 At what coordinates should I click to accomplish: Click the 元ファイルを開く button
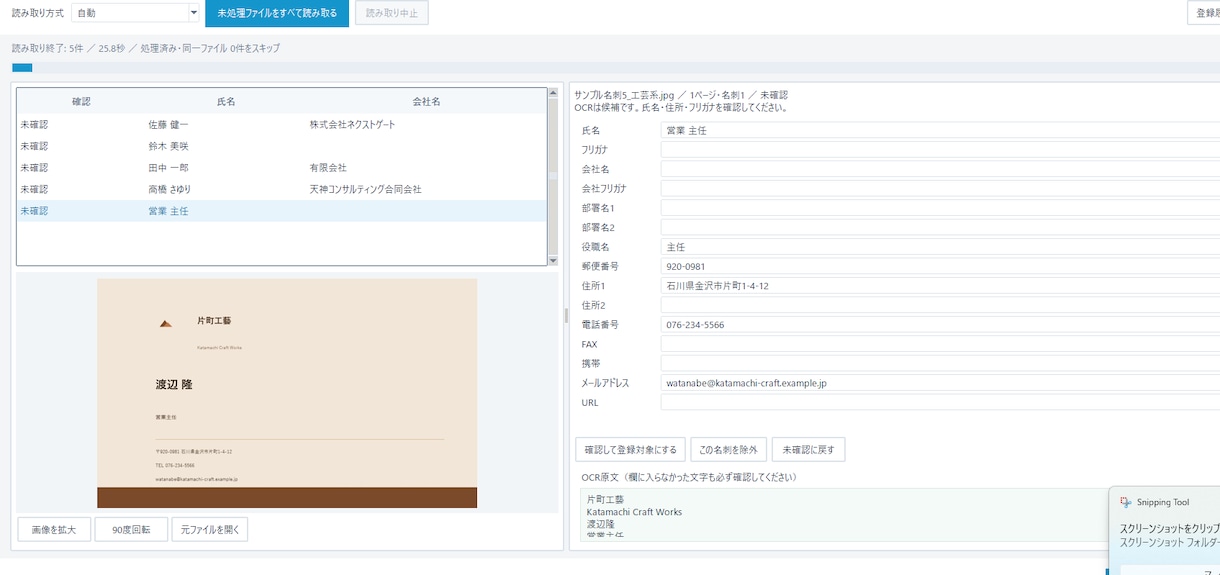[210, 529]
